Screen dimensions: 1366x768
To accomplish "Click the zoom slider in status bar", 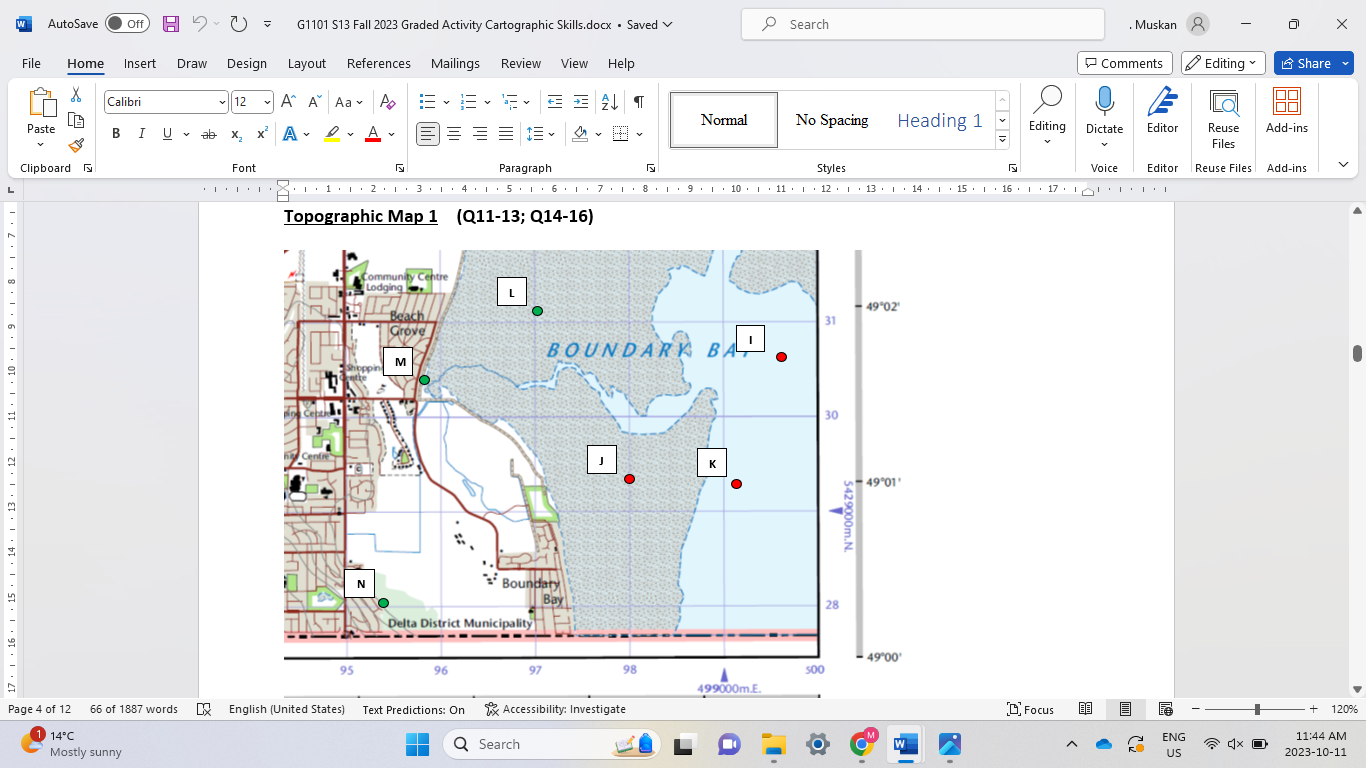I will click(1257, 709).
